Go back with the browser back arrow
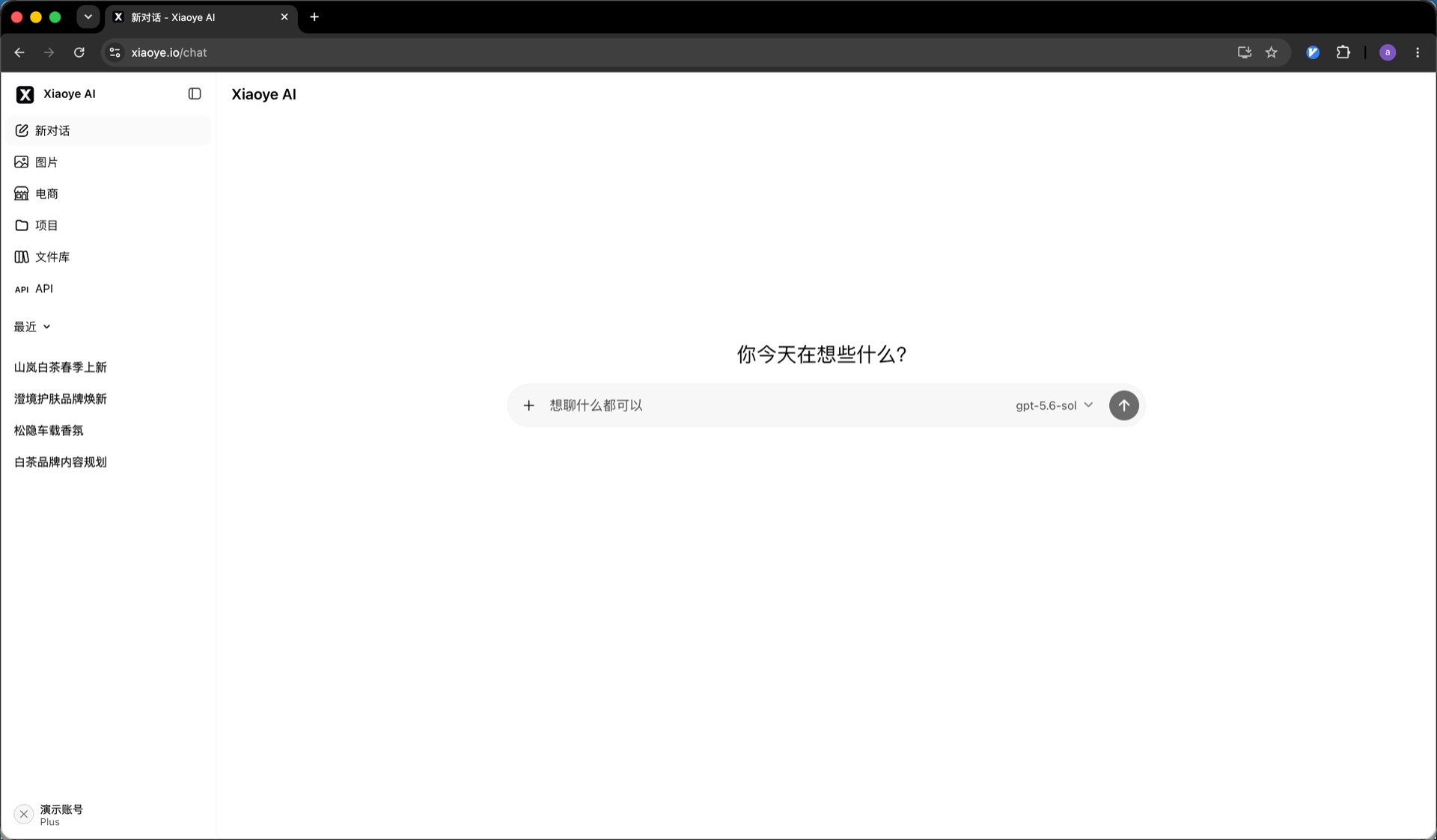 (x=19, y=52)
